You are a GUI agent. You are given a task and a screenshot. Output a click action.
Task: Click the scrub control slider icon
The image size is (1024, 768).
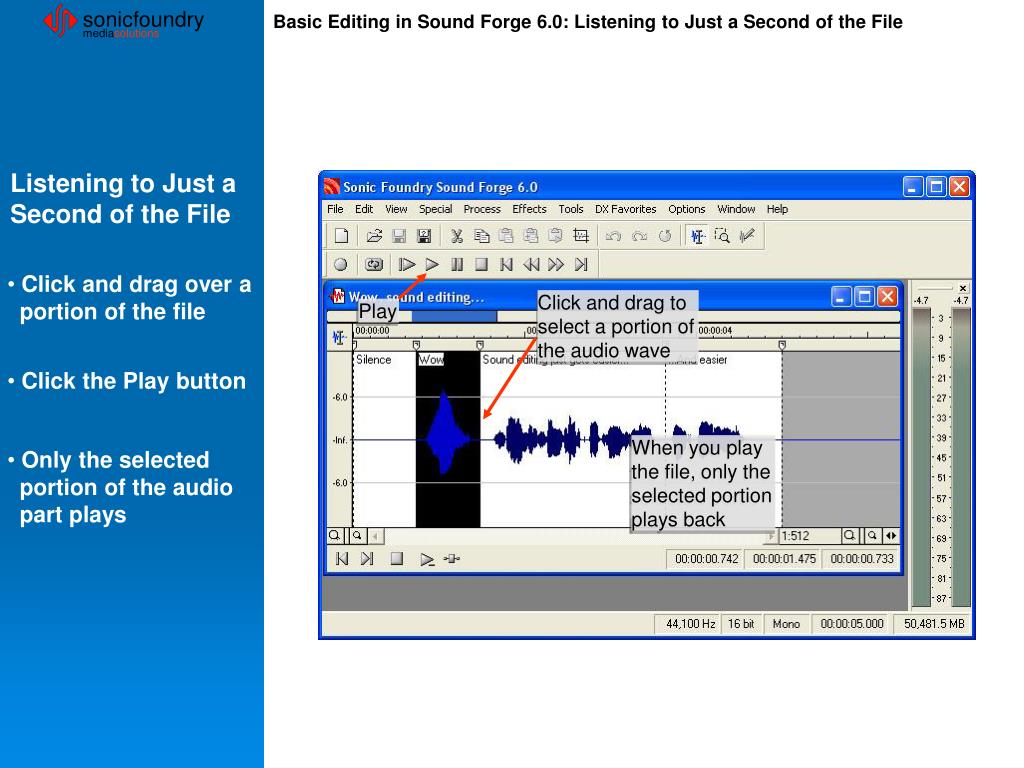pyautogui.click(x=452, y=559)
